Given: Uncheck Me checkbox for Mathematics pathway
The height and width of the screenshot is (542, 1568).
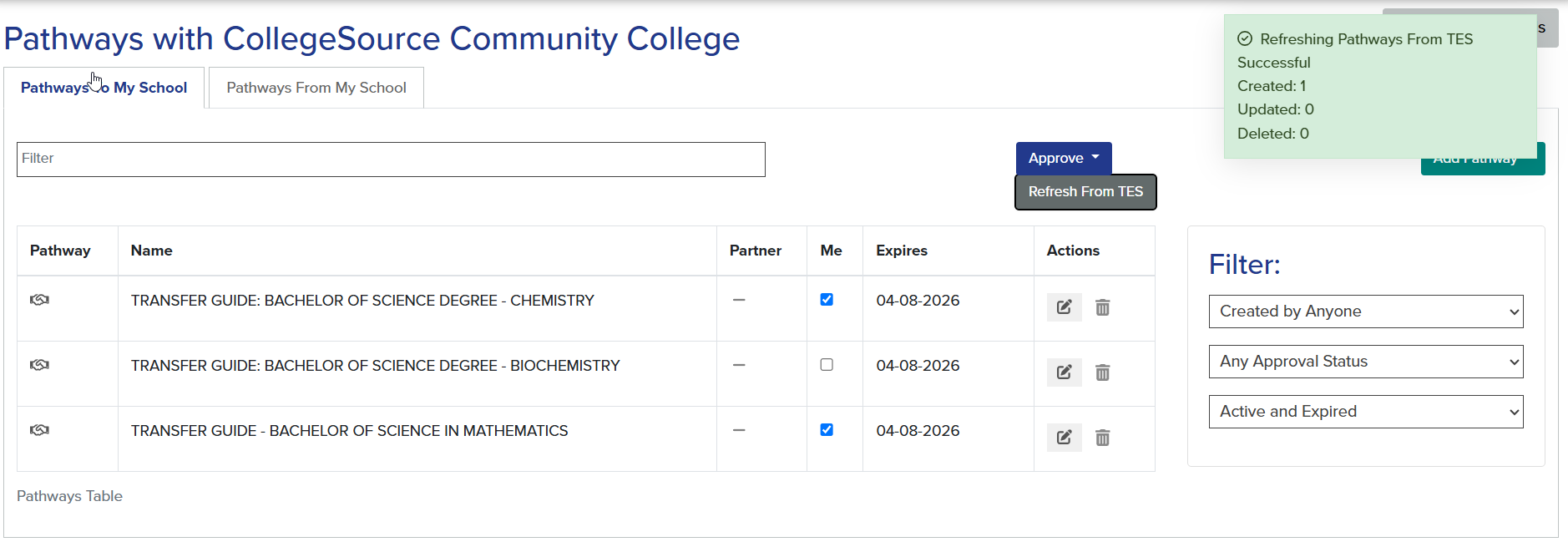Looking at the screenshot, I should click(x=827, y=430).
